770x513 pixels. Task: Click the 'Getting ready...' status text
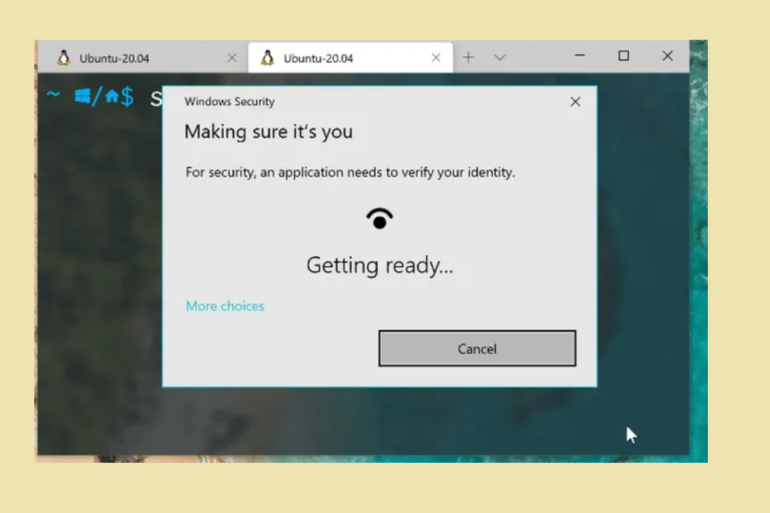(380, 266)
